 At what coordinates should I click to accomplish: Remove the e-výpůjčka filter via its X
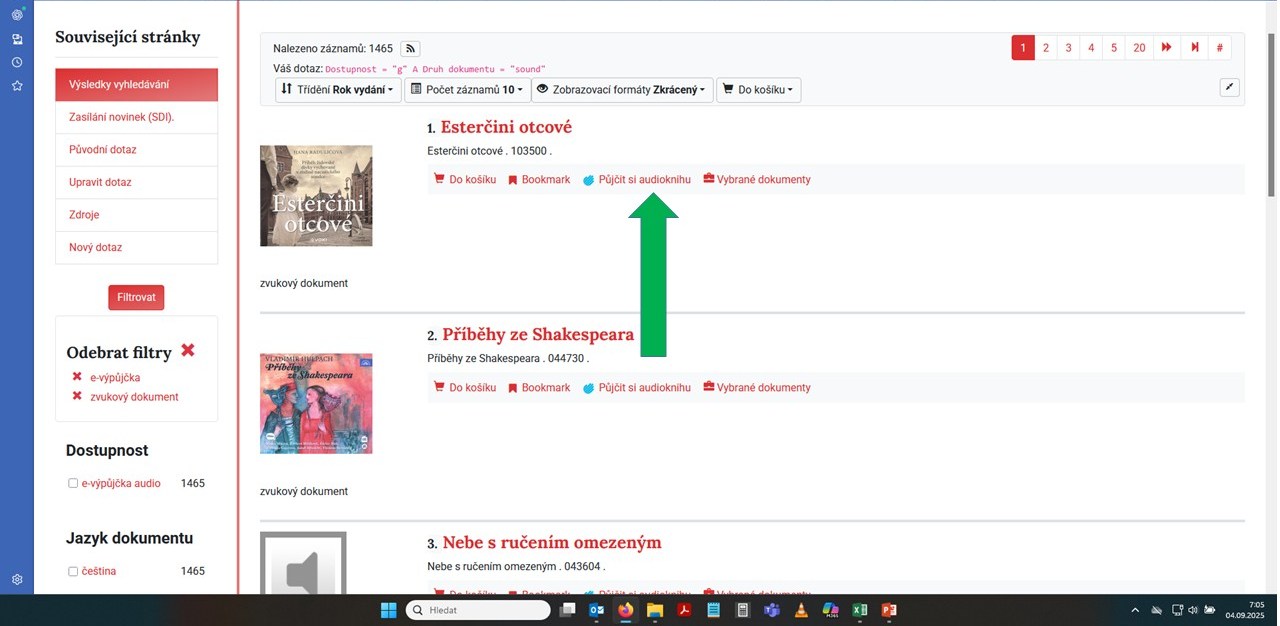click(77, 377)
